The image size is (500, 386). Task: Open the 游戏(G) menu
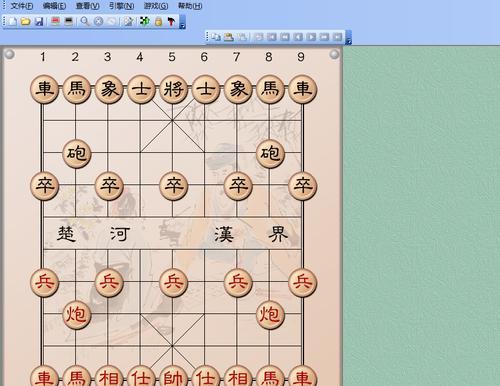pos(156,6)
